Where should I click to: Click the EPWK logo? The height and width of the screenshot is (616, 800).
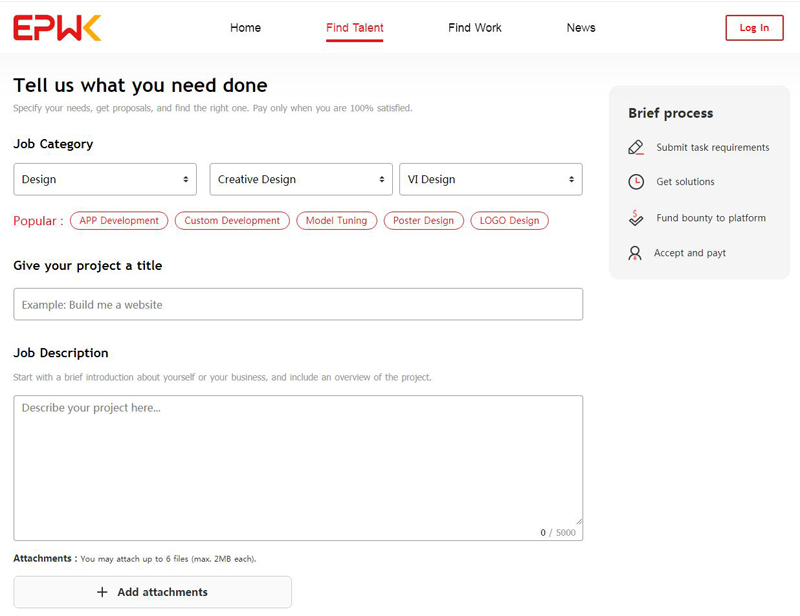[x=57, y=28]
